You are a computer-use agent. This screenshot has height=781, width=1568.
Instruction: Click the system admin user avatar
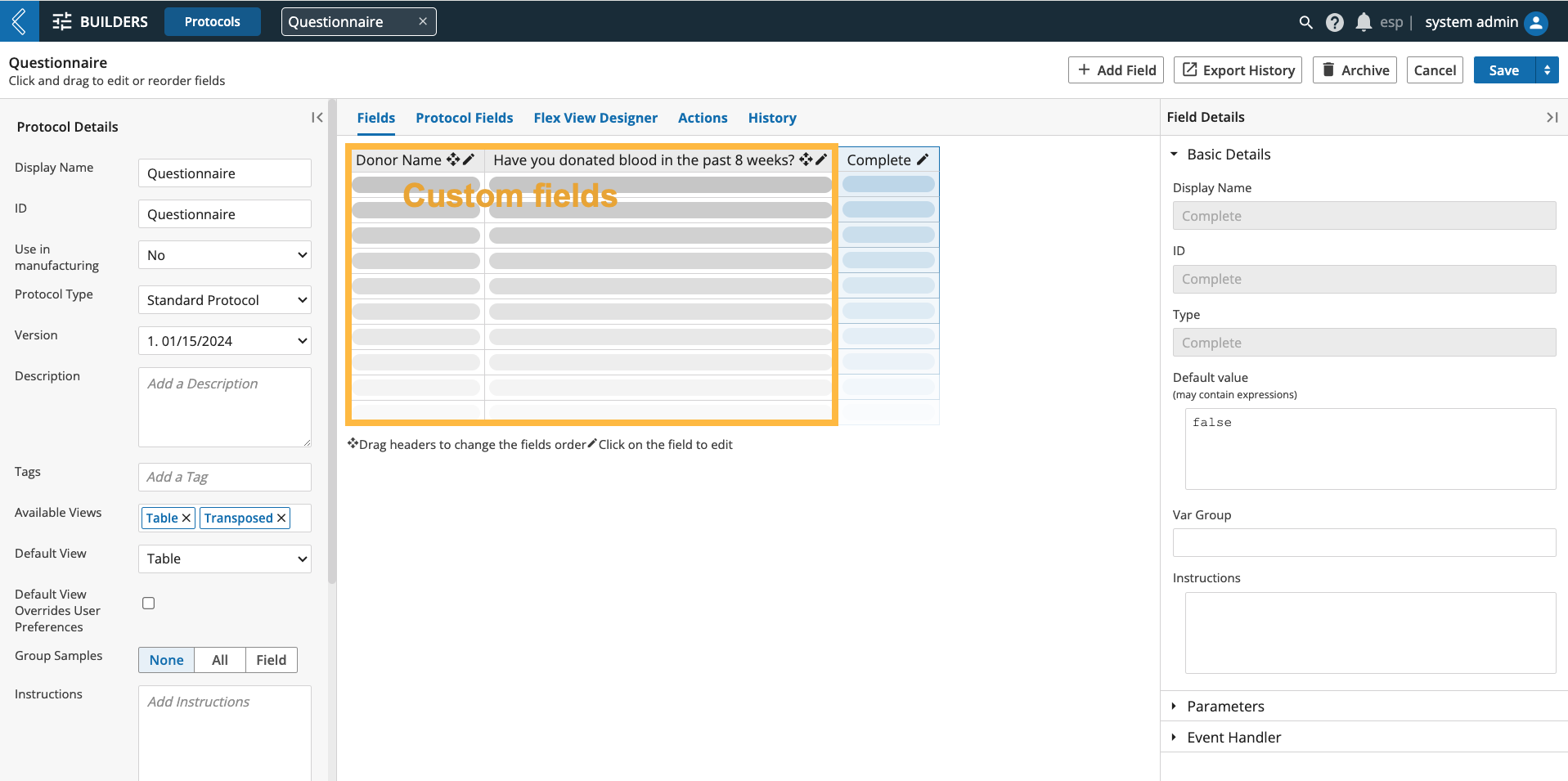coord(1536,22)
